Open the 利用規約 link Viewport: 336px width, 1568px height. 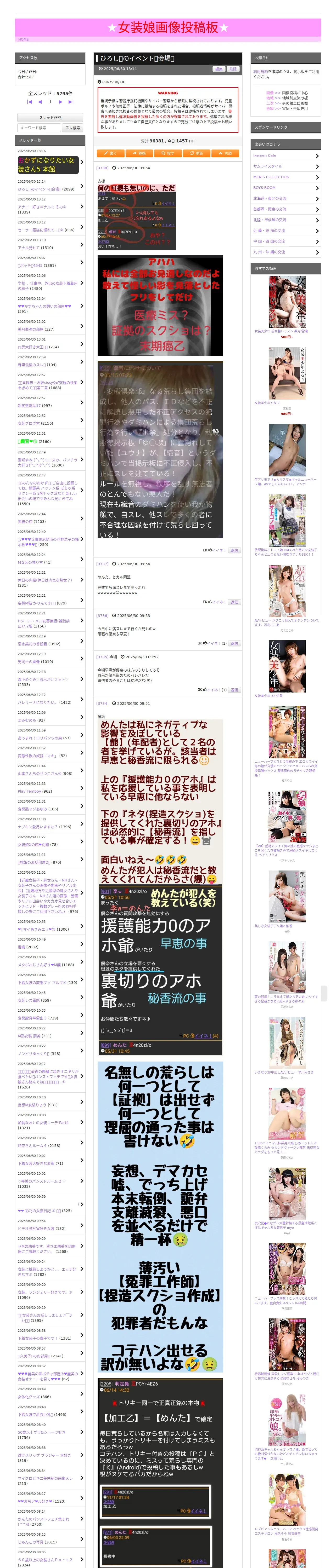coord(260,72)
